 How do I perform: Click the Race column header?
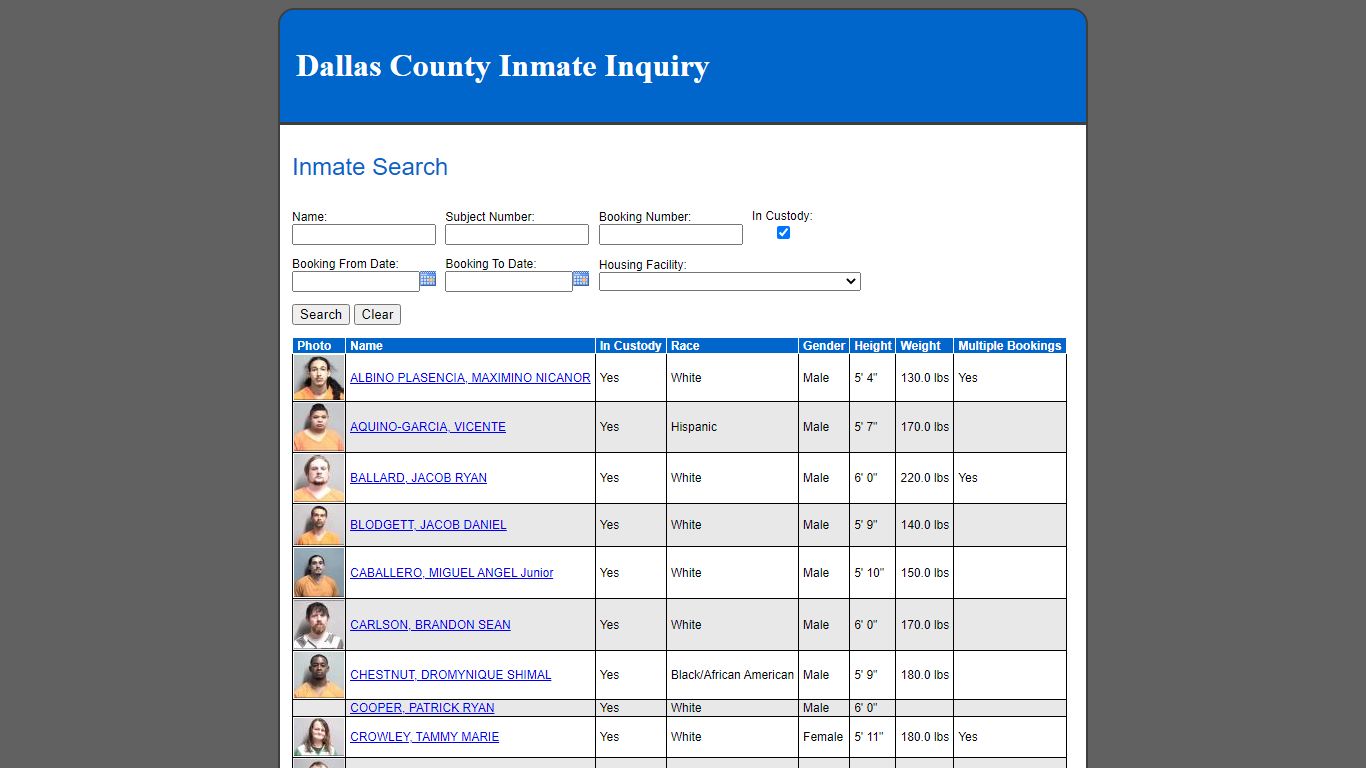[x=732, y=346]
